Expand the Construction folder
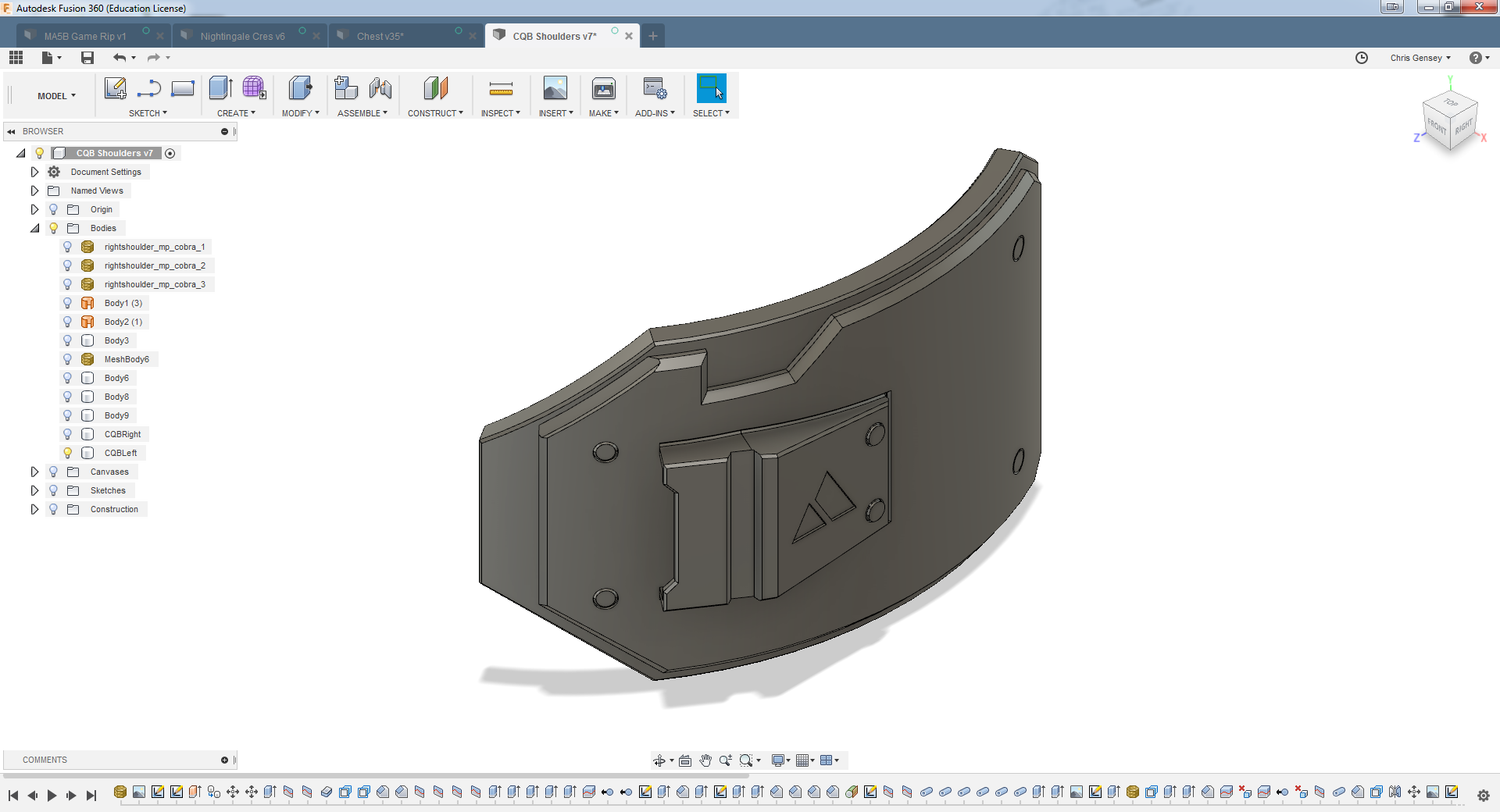 click(x=34, y=509)
